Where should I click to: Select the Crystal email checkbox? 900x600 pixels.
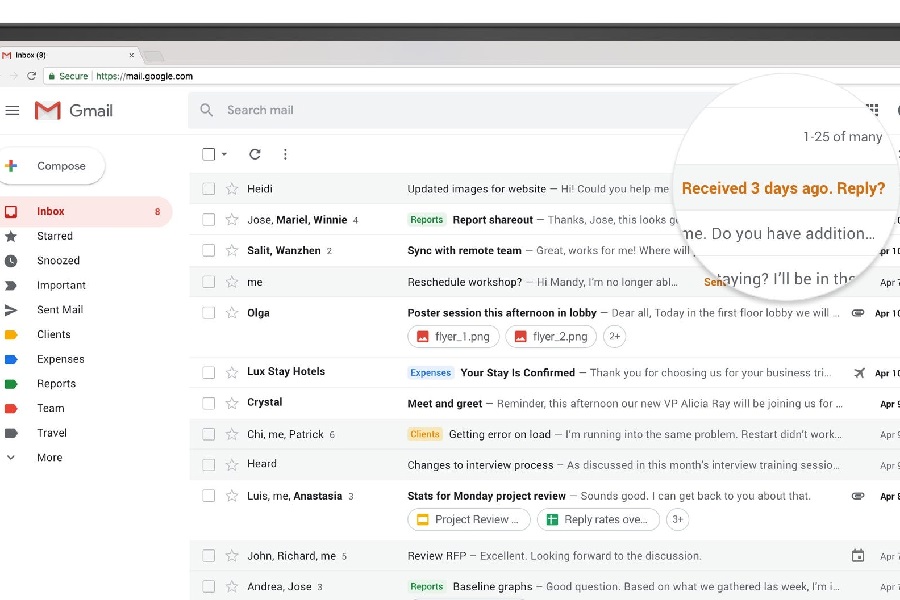click(x=208, y=403)
